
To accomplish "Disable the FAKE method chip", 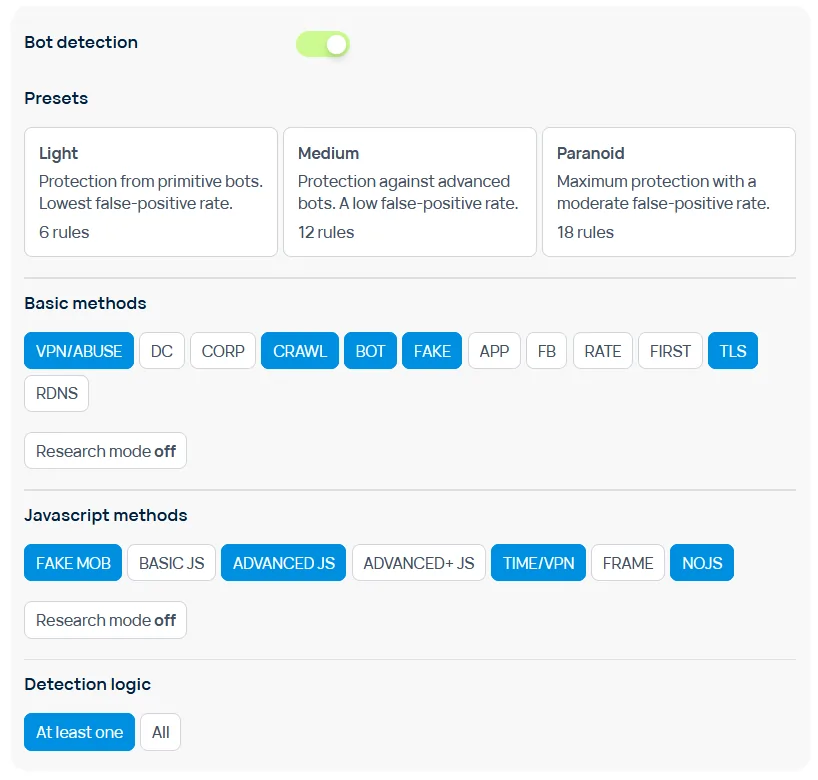I will click(432, 351).
